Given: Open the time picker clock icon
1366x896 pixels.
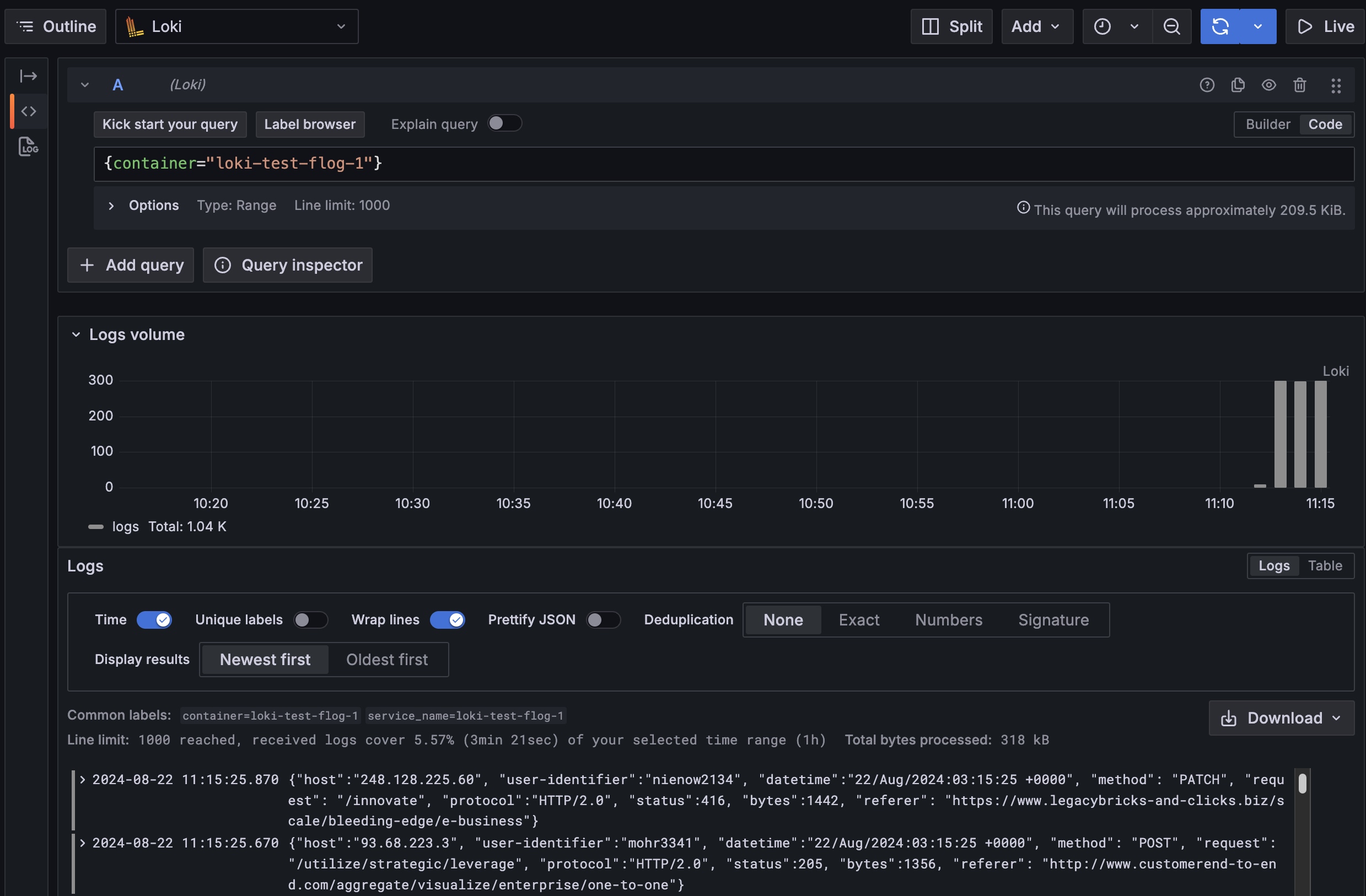Looking at the screenshot, I should pos(1102,26).
